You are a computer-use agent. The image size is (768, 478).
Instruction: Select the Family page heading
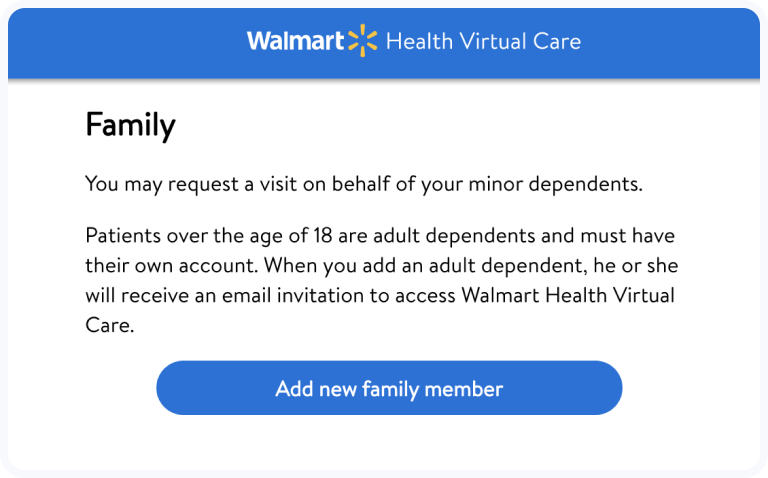click(130, 125)
